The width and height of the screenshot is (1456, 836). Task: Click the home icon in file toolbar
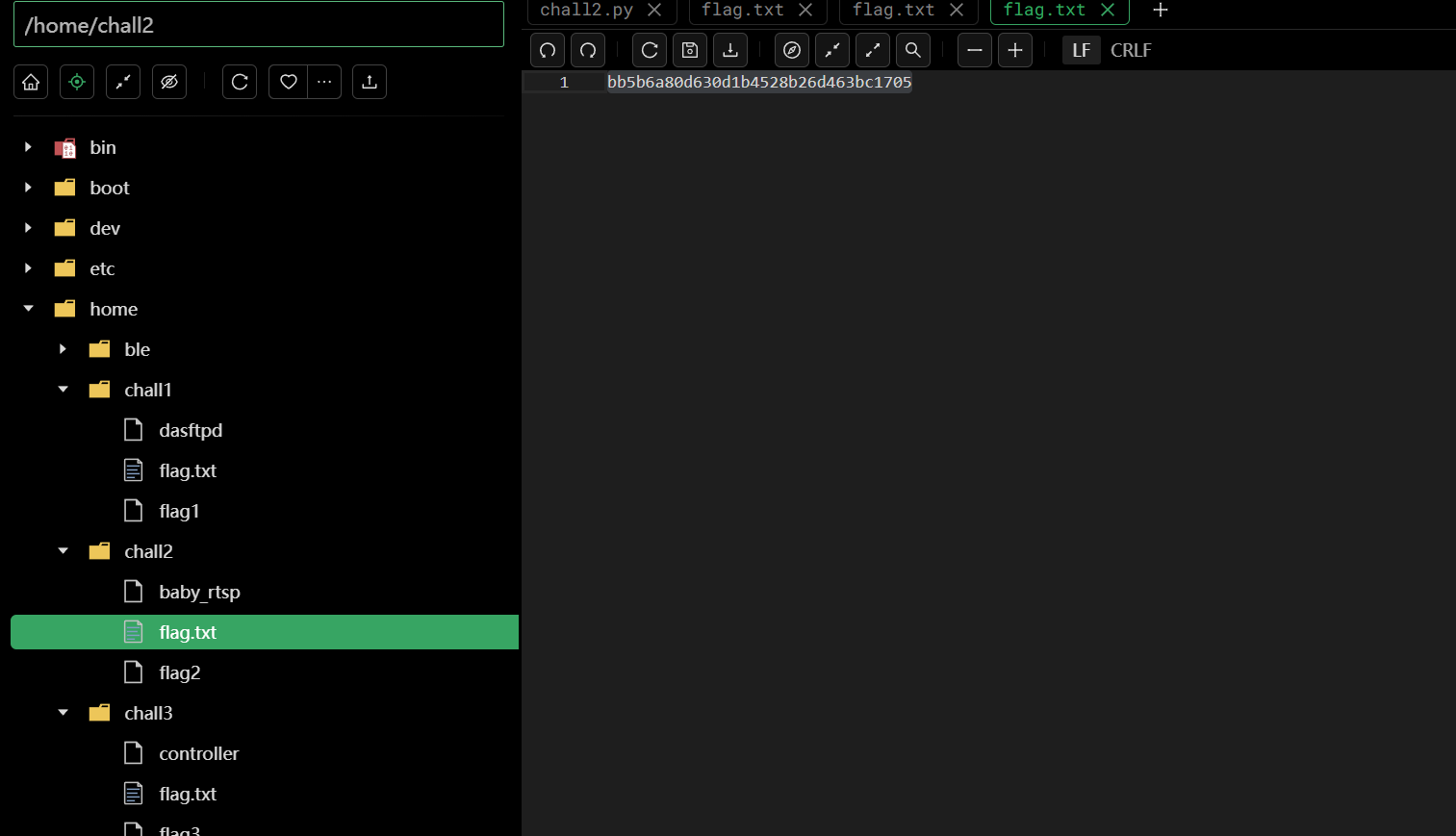[x=31, y=82]
